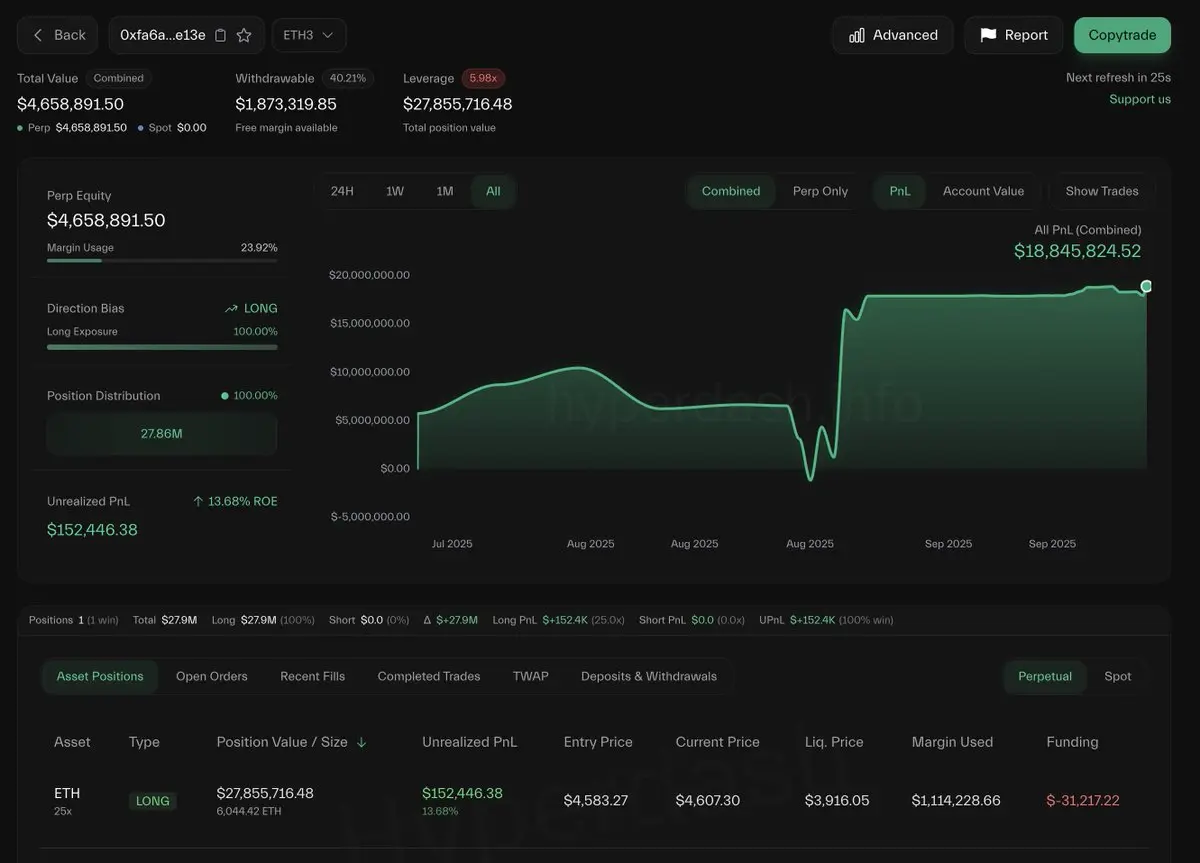Switch chart to Perp Only

(820, 191)
